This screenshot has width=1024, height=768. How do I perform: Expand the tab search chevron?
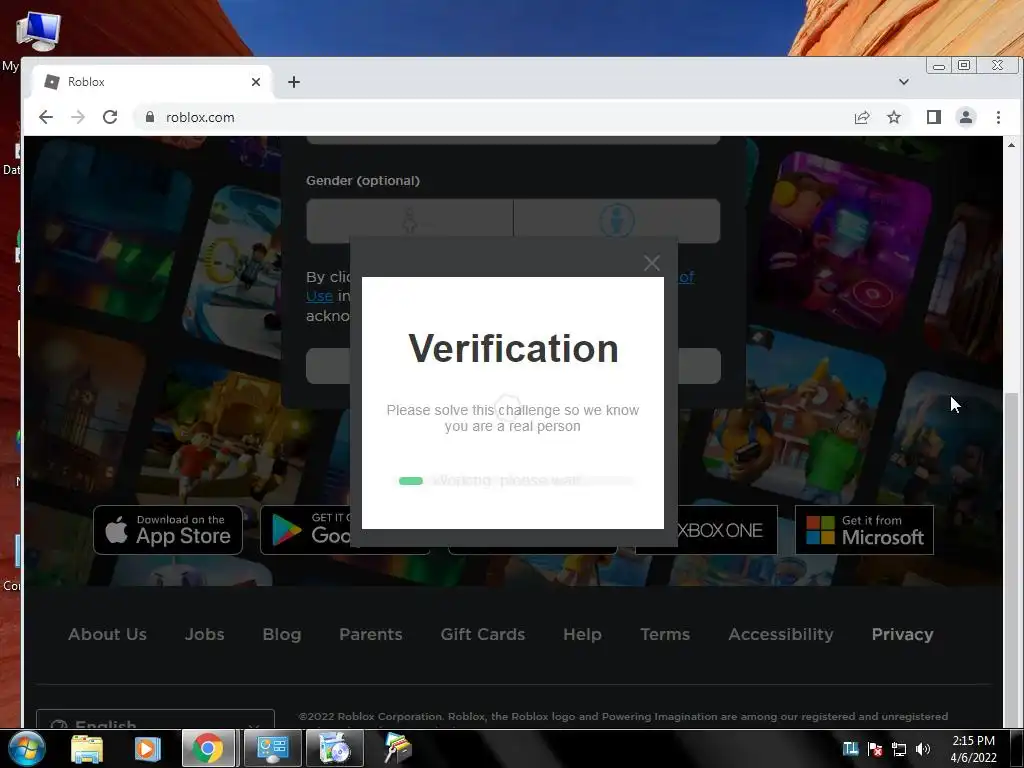coord(904,82)
